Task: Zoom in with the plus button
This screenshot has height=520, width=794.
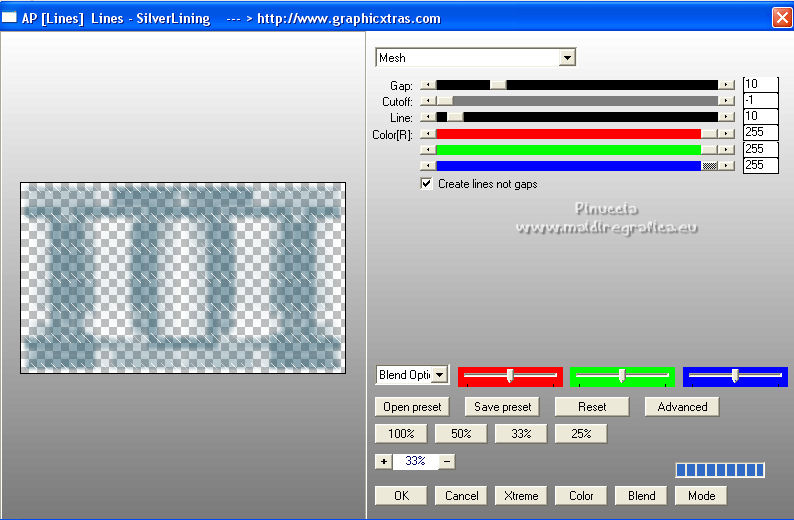Action: pos(384,461)
